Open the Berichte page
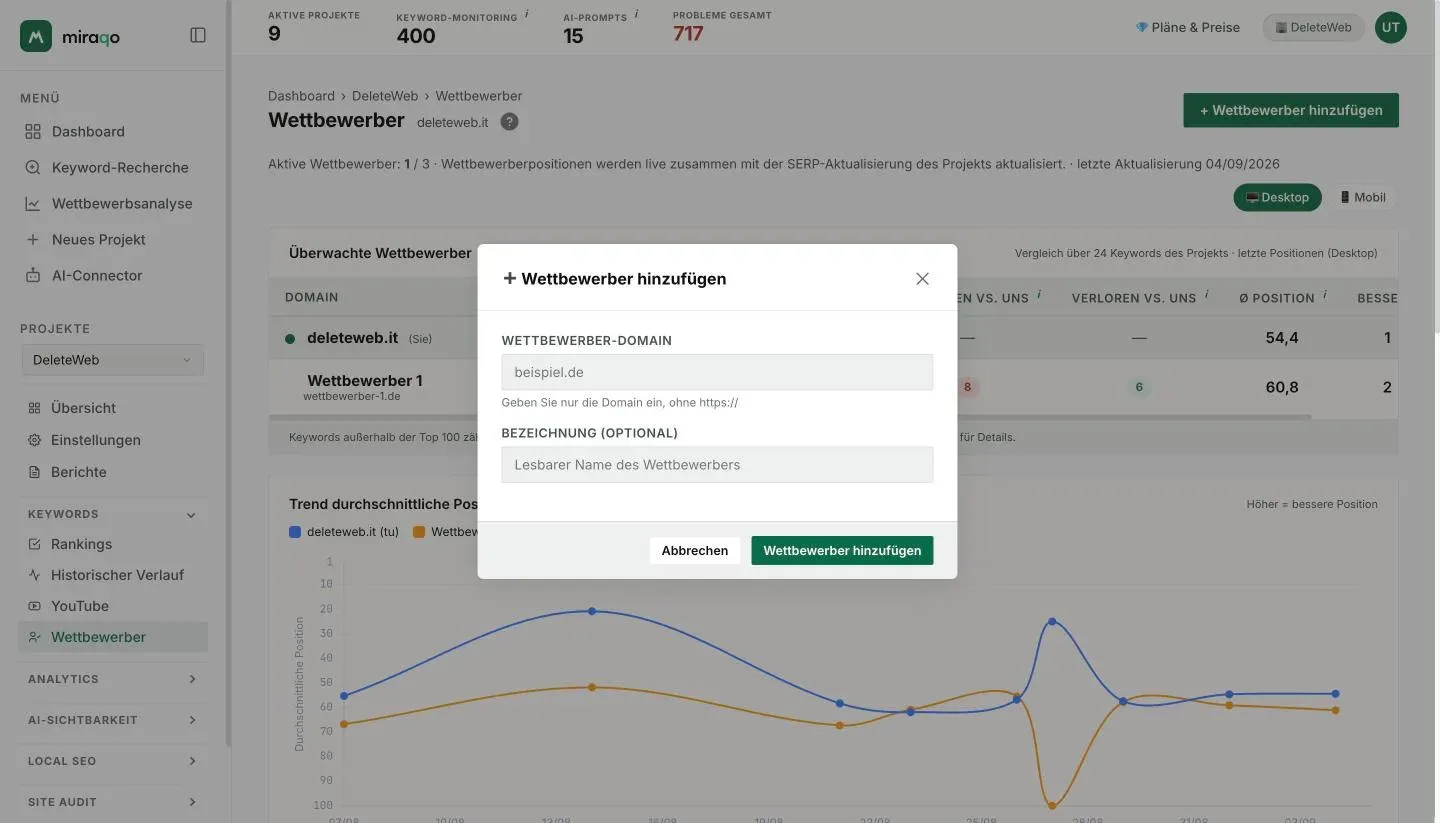The width and height of the screenshot is (1440, 823). pos(79,472)
